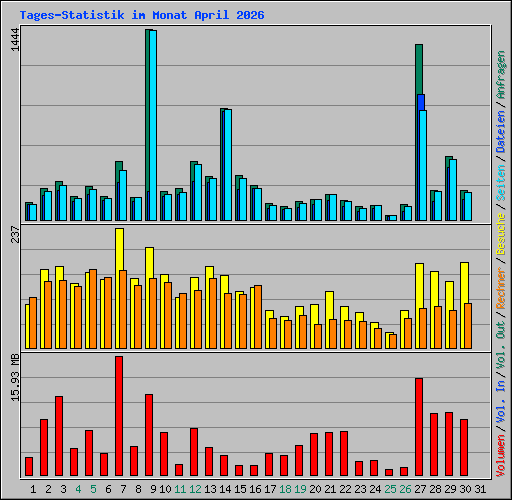Click the tallest red volume bar on day 7
Screen dimensions: 512x500
tap(119, 416)
